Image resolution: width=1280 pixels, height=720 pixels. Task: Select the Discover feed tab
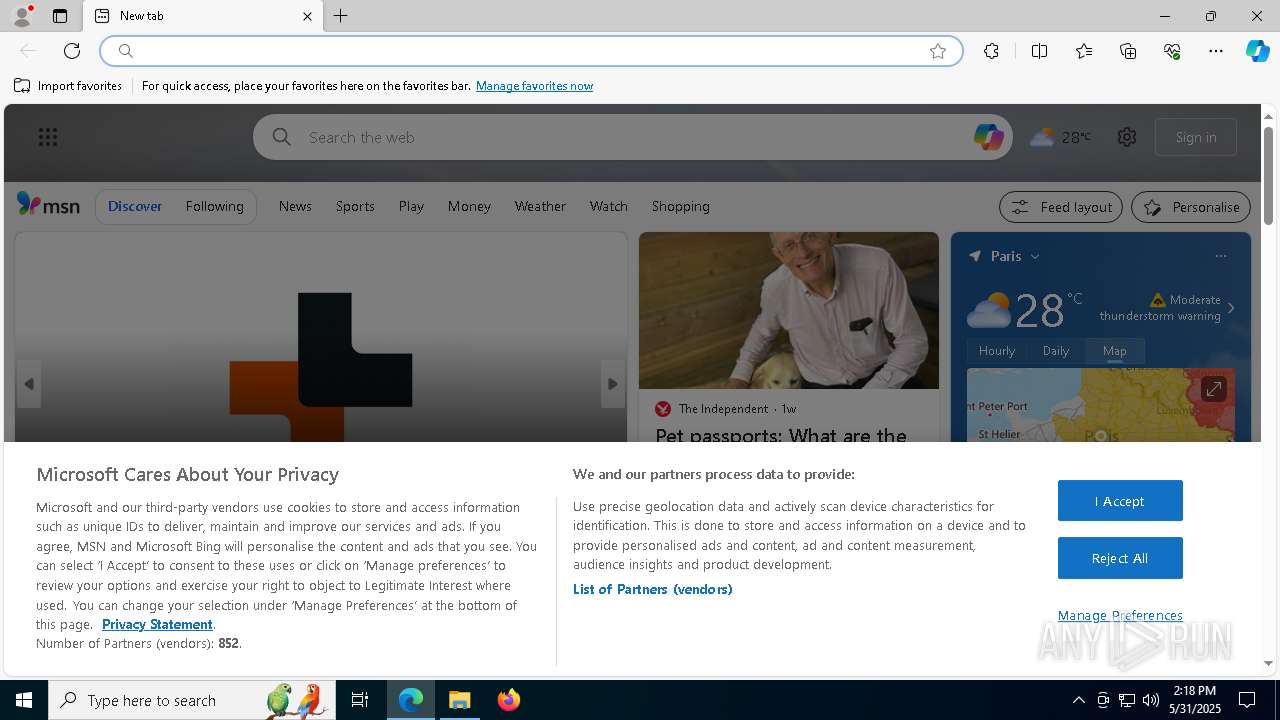point(135,206)
